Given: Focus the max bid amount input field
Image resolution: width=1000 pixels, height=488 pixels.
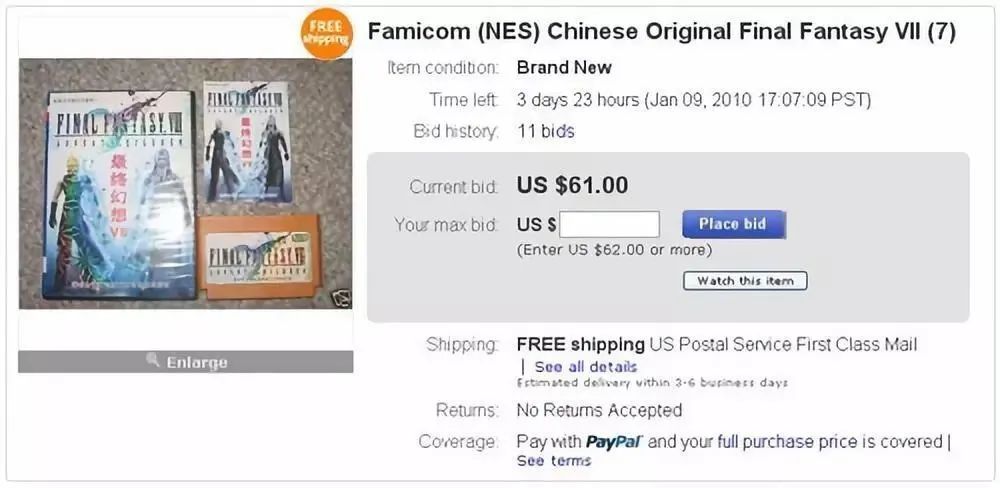Looking at the screenshot, I should click(x=609, y=224).
